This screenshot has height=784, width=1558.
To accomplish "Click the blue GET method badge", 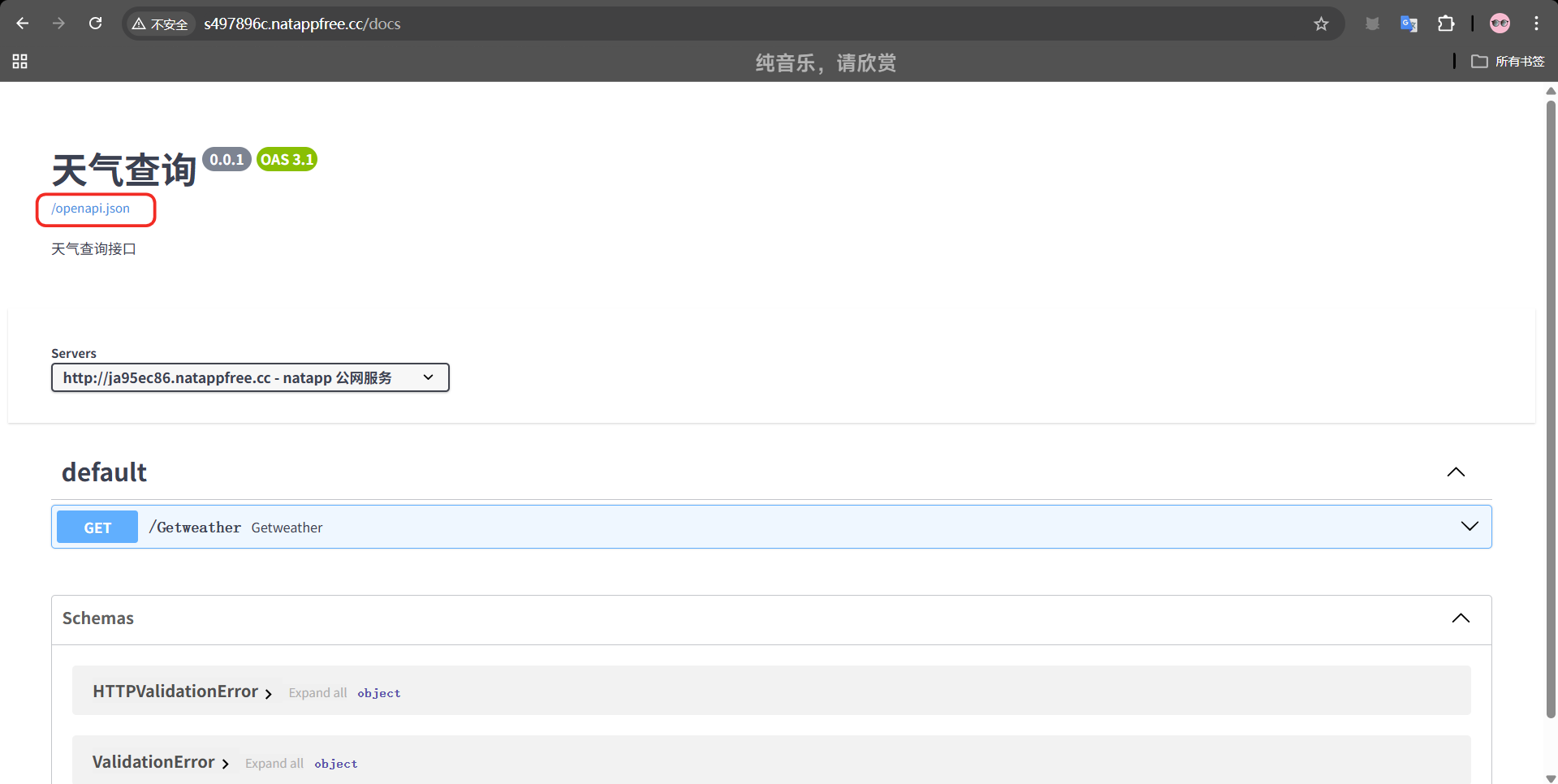I will coord(97,528).
